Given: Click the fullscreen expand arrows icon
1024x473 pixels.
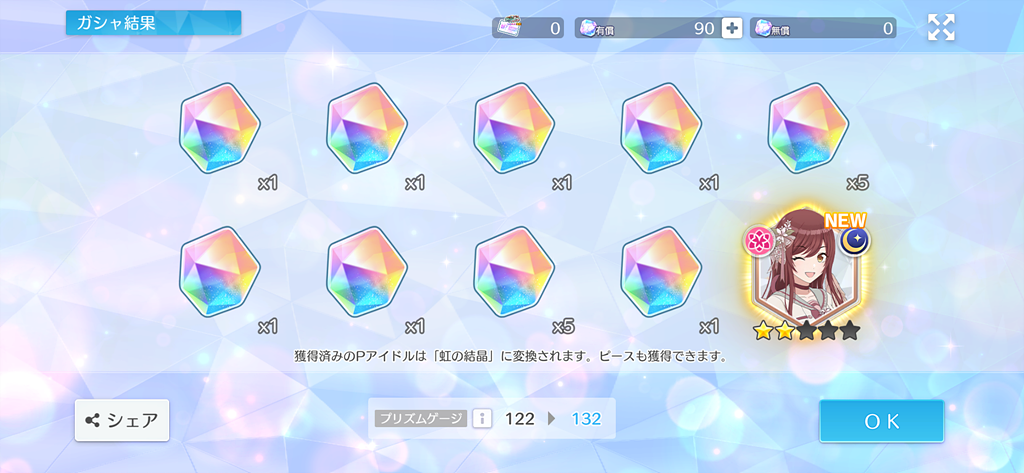Looking at the screenshot, I should (941, 27).
